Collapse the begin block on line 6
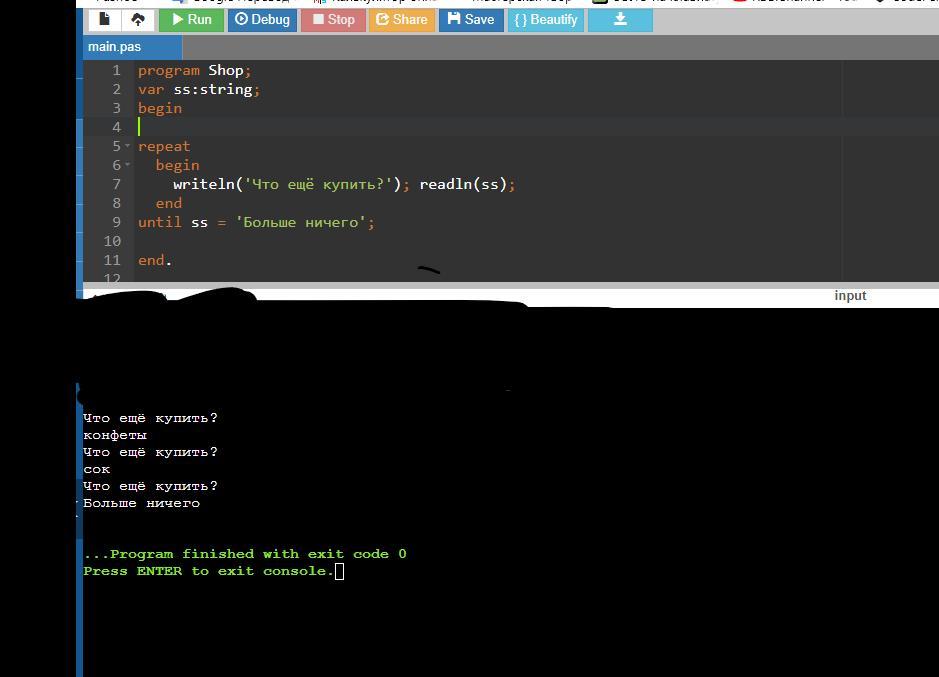This screenshot has width=939, height=677. 128,165
